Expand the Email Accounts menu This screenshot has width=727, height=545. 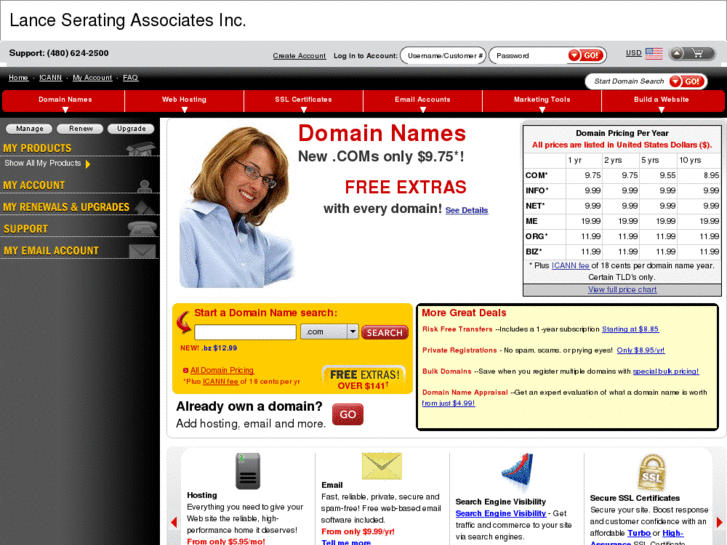[422, 102]
